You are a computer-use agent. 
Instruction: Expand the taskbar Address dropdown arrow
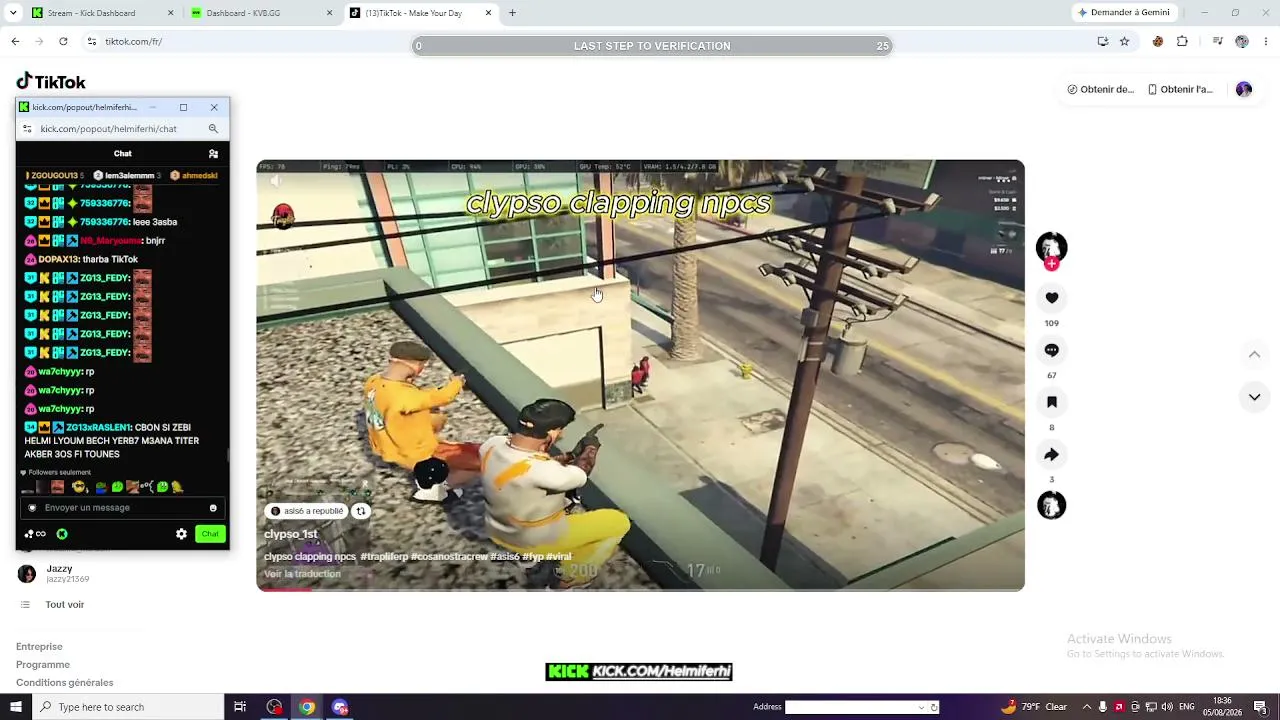coord(921,707)
